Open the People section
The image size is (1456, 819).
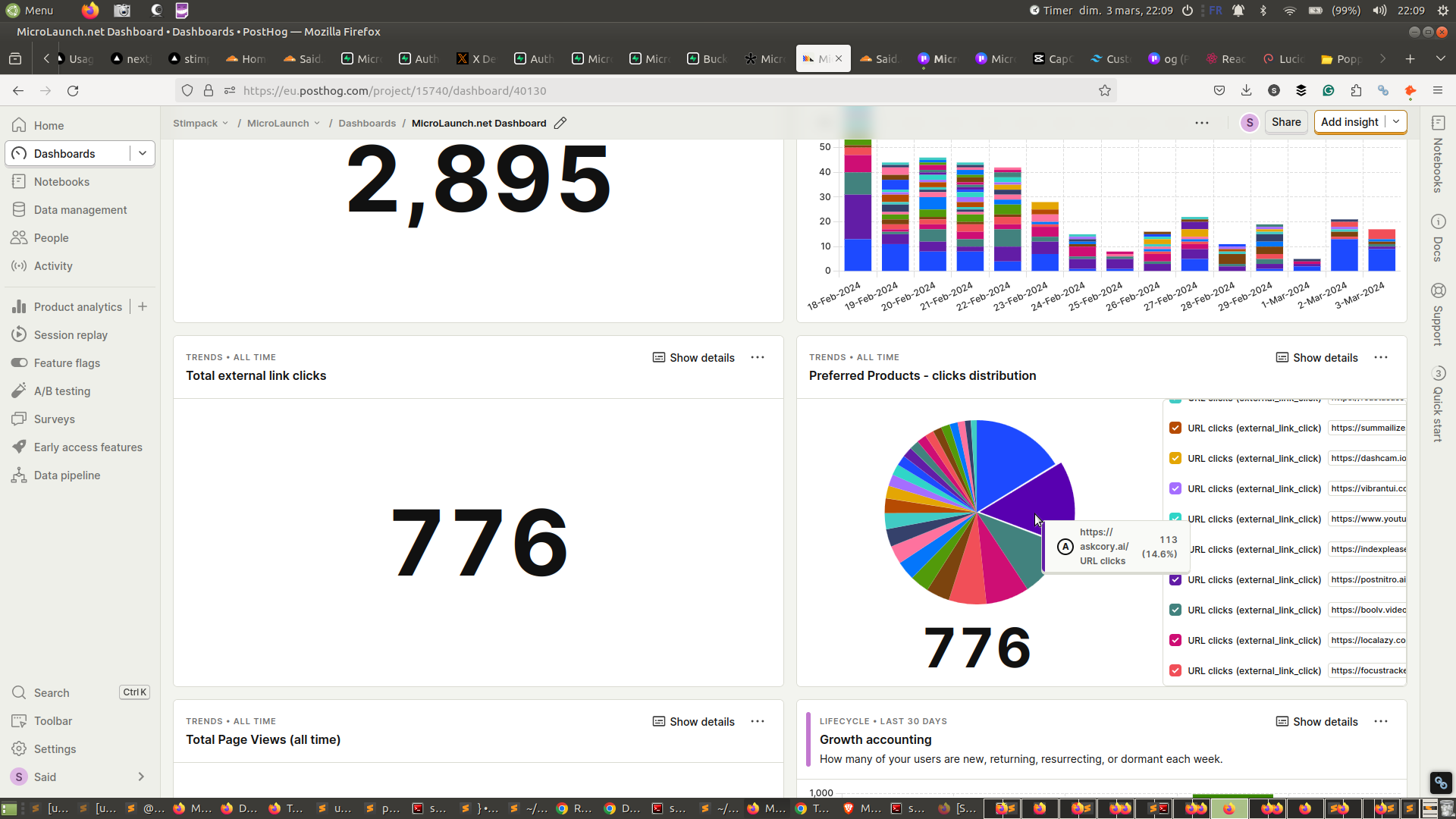51,237
